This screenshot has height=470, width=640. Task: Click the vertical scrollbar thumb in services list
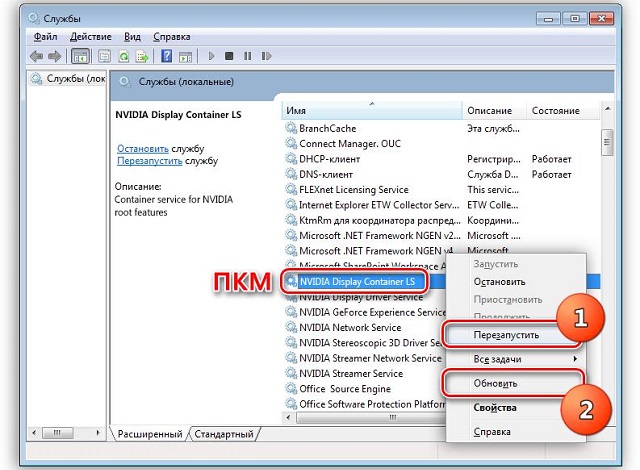click(607, 142)
